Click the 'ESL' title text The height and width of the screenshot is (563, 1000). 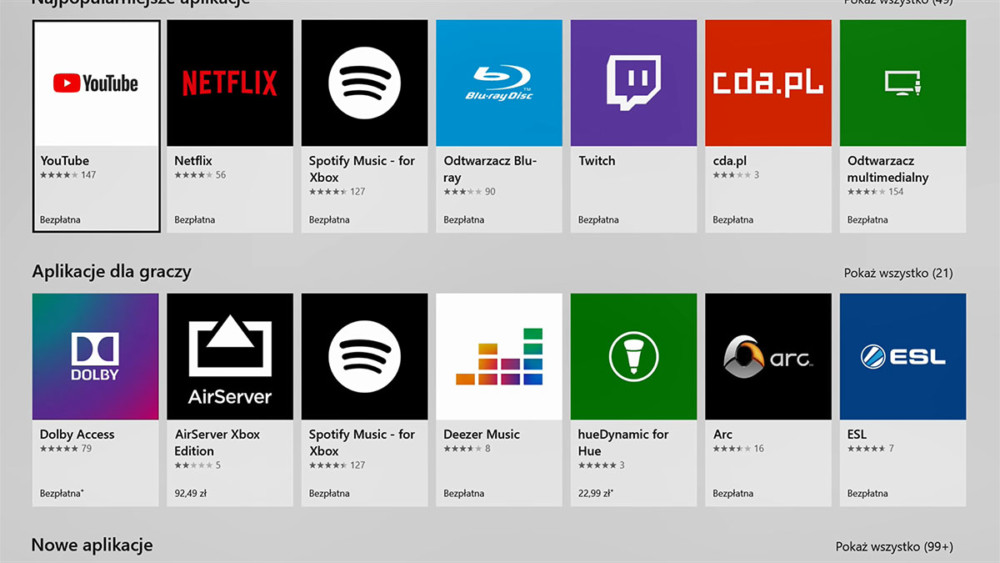pyautogui.click(x=857, y=434)
